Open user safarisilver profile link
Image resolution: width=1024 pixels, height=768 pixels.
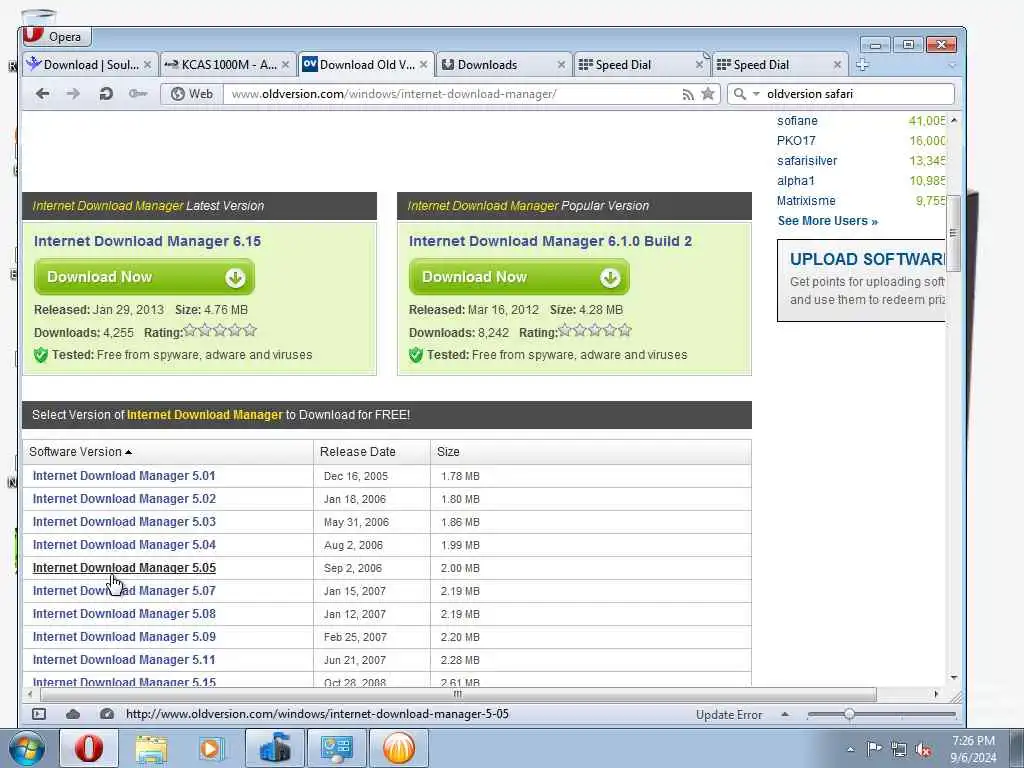[807, 161]
